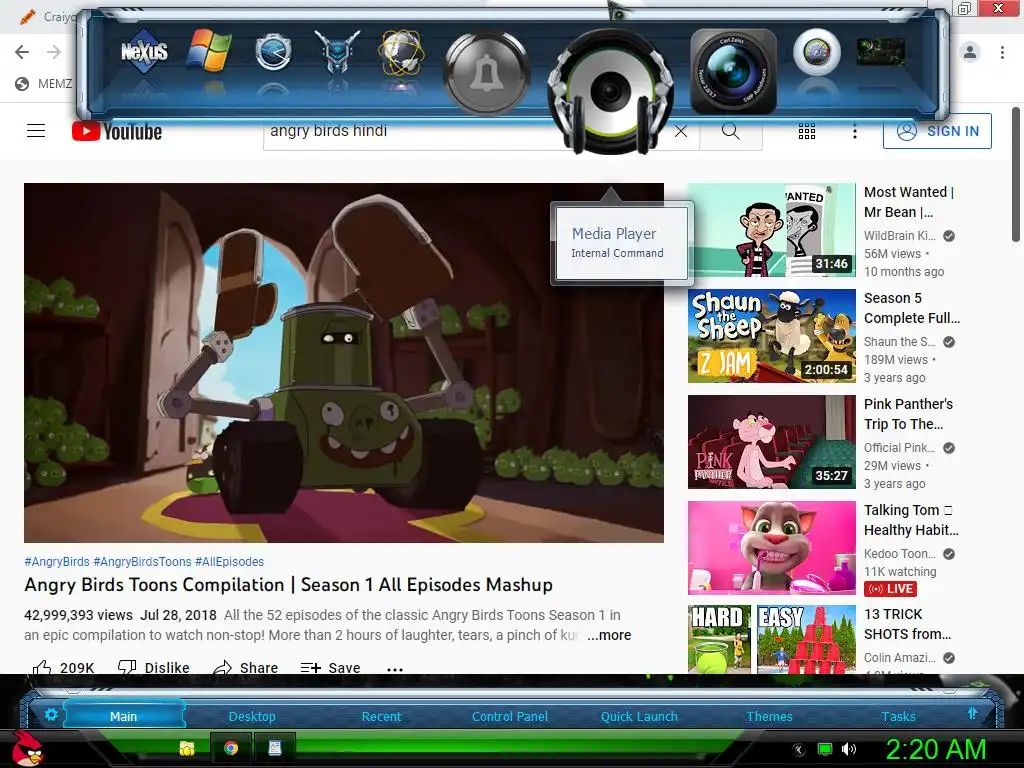
Task: Open the dark green thumbnail dock icon
Action: [880, 52]
